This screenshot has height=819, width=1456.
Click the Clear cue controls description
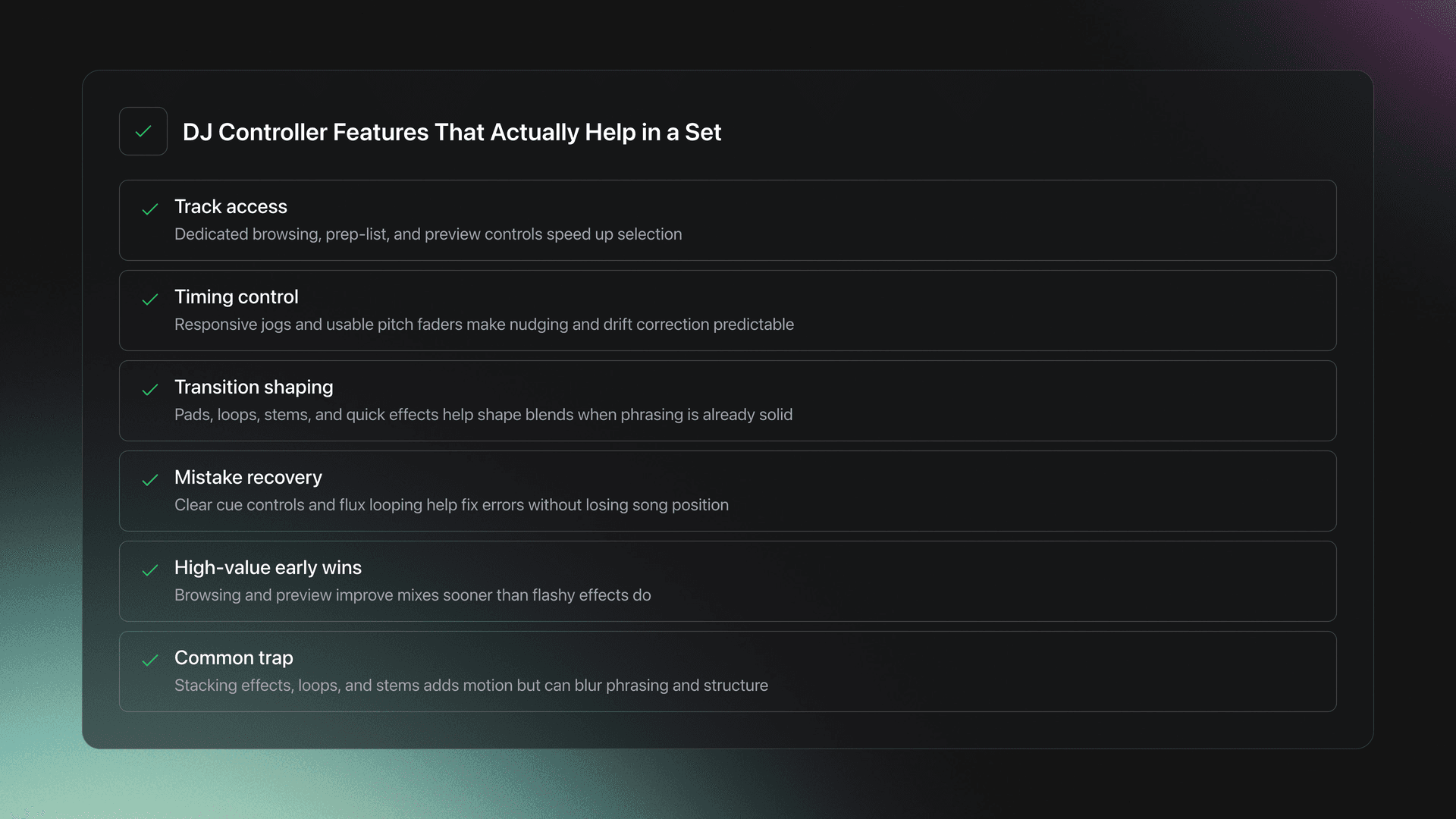click(x=451, y=505)
